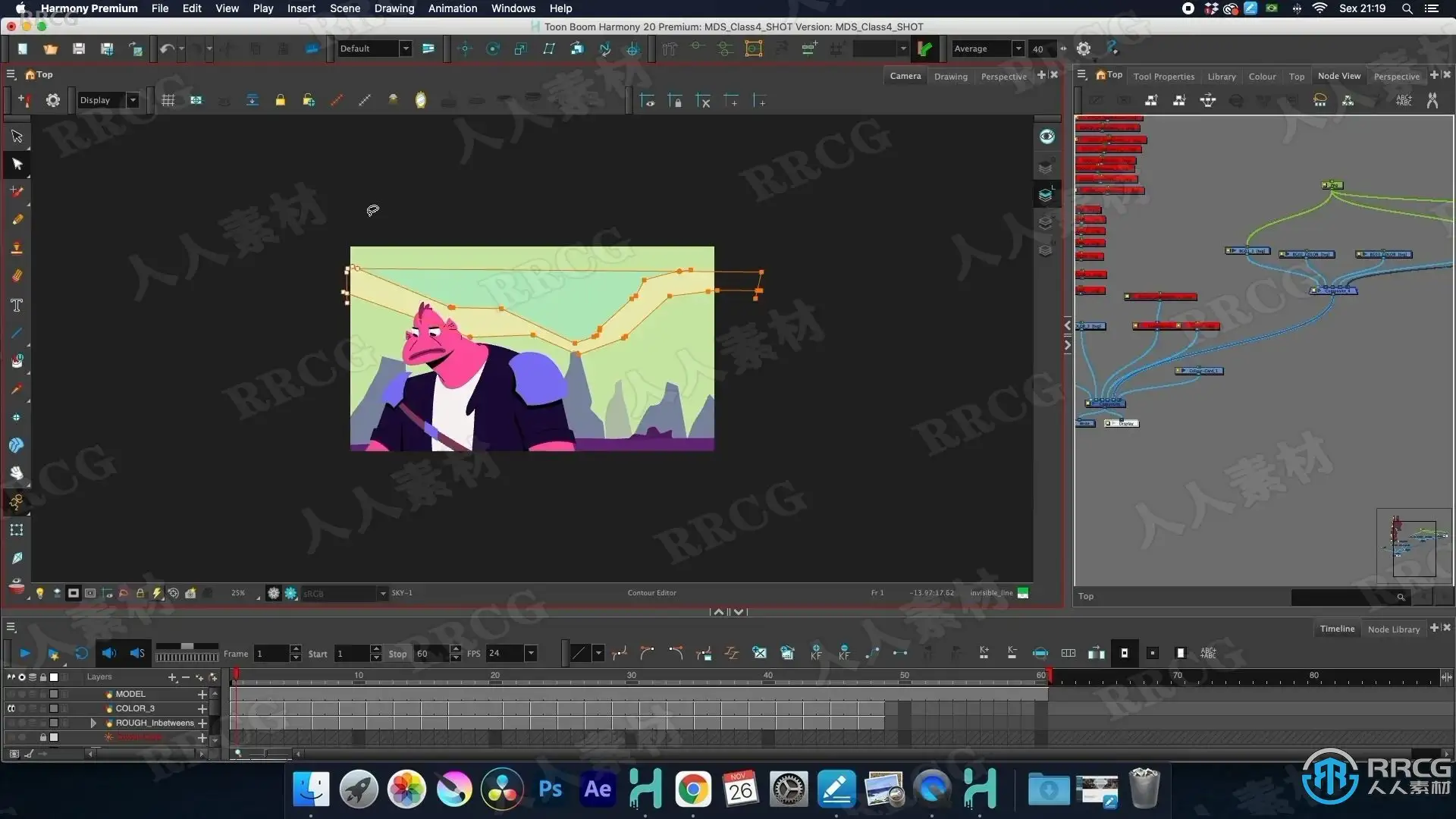The image size is (1456, 819).
Task: Open the Drawing menu in menu bar
Action: 394,8
